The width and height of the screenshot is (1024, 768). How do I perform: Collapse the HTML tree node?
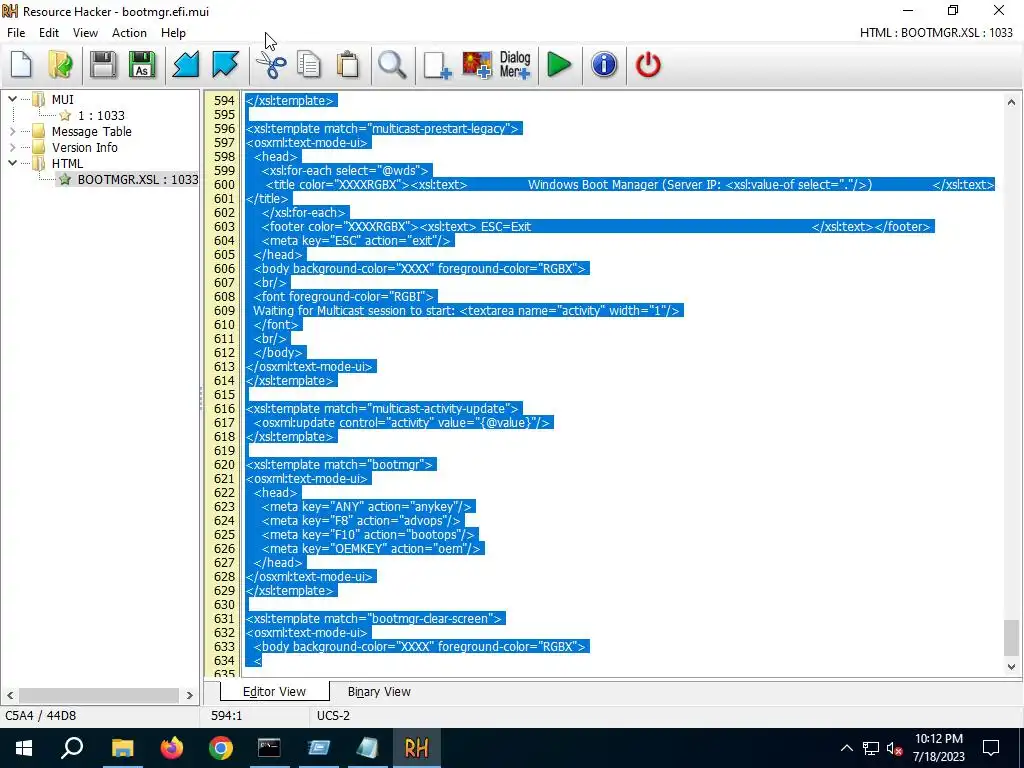coord(12,163)
